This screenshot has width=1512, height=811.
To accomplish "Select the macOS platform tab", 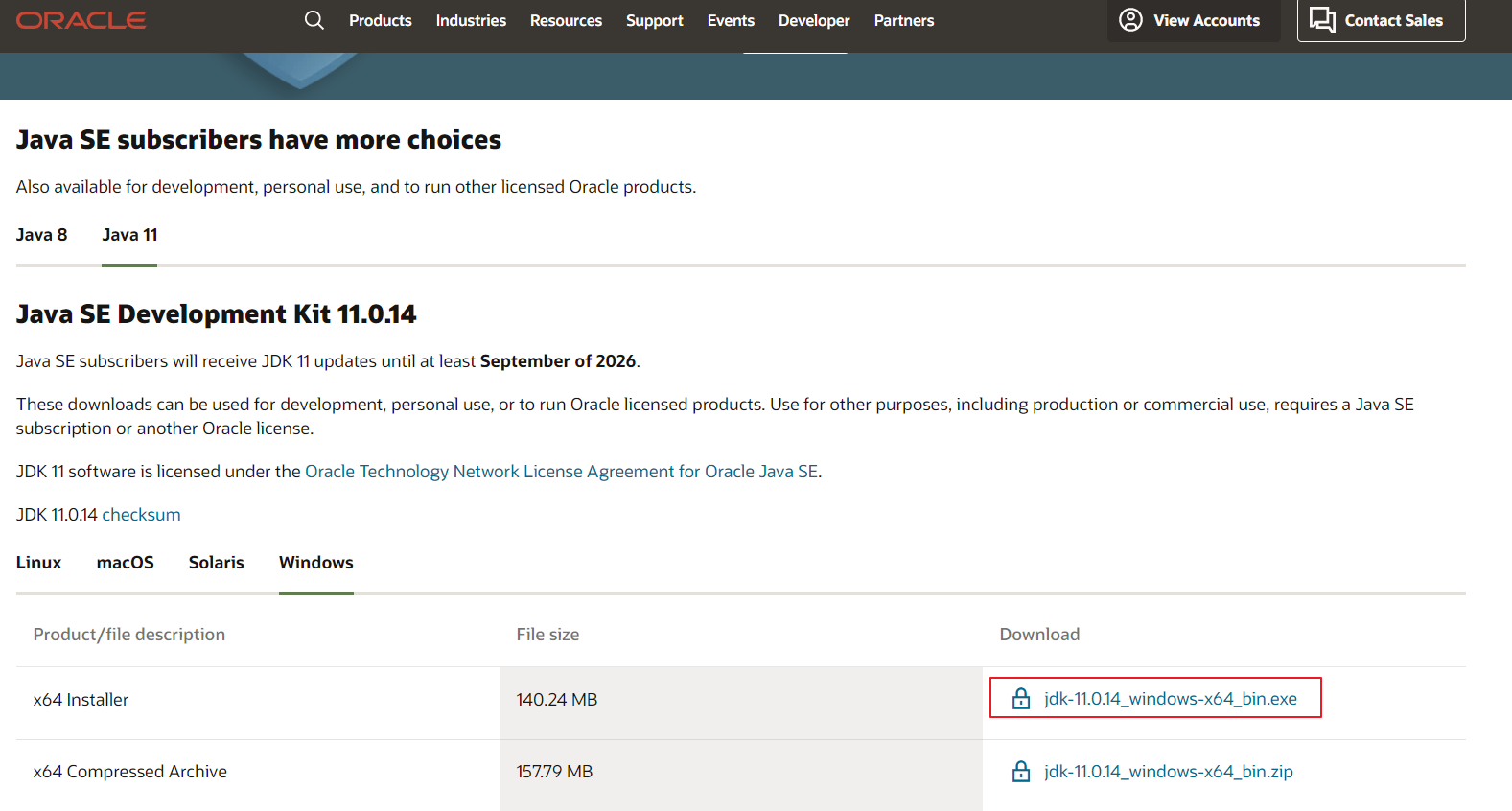I will tap(126, 563).
